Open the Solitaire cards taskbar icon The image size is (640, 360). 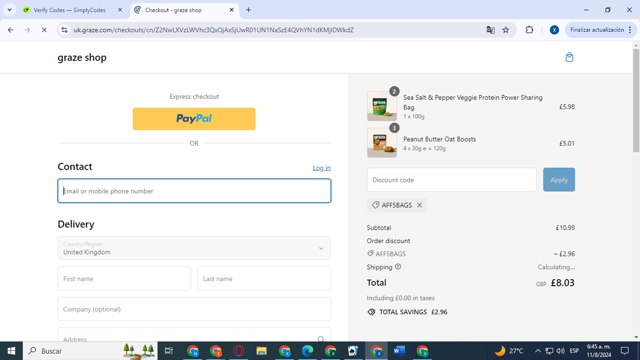(353, 351)
